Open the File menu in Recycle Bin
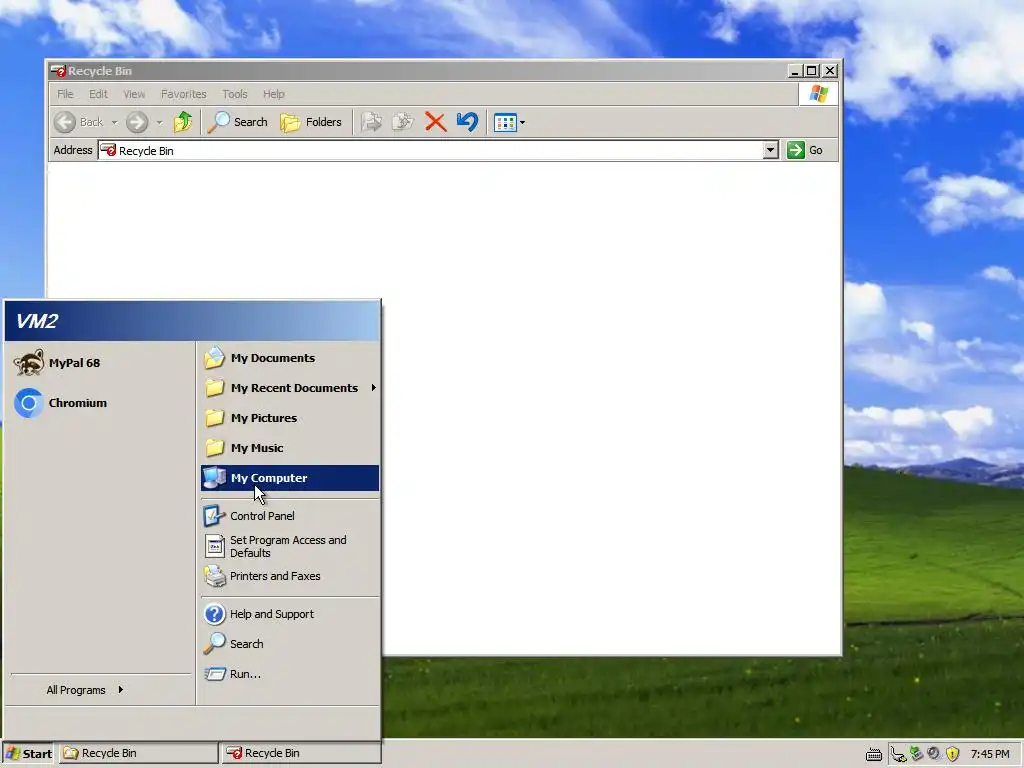 pos(65,94)
